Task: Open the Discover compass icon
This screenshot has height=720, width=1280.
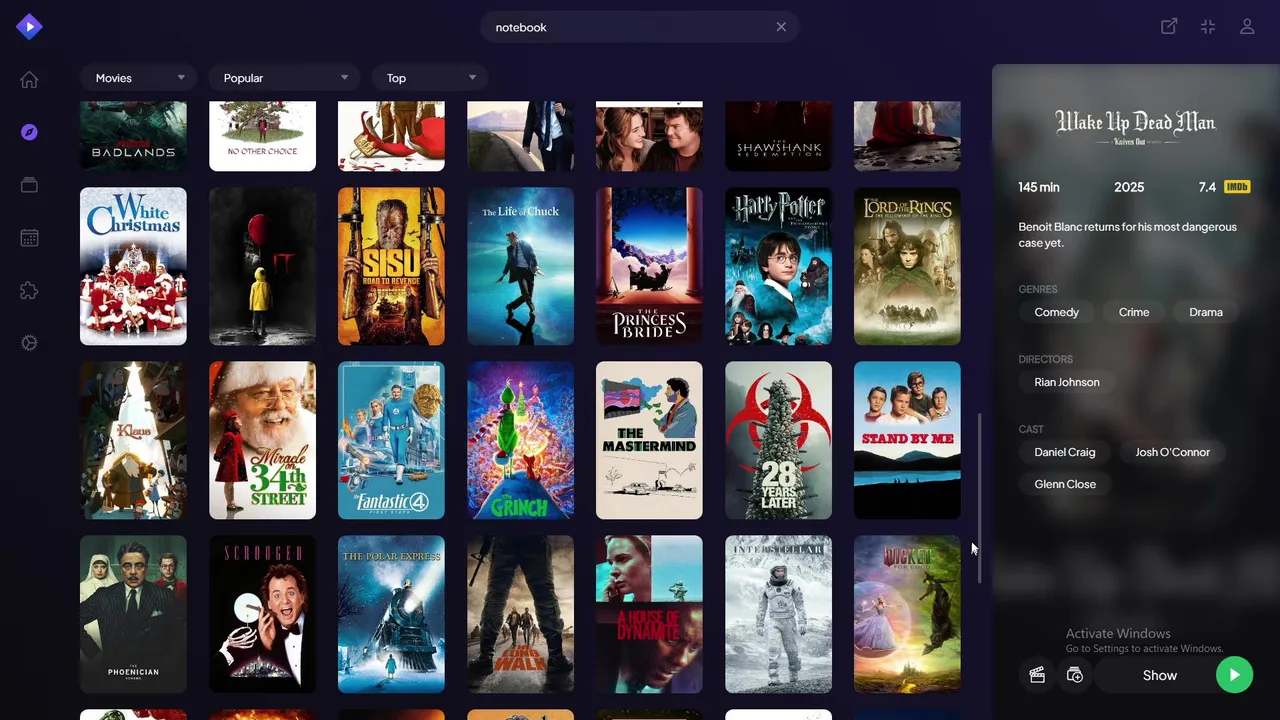Action: [x=29, y=132]
